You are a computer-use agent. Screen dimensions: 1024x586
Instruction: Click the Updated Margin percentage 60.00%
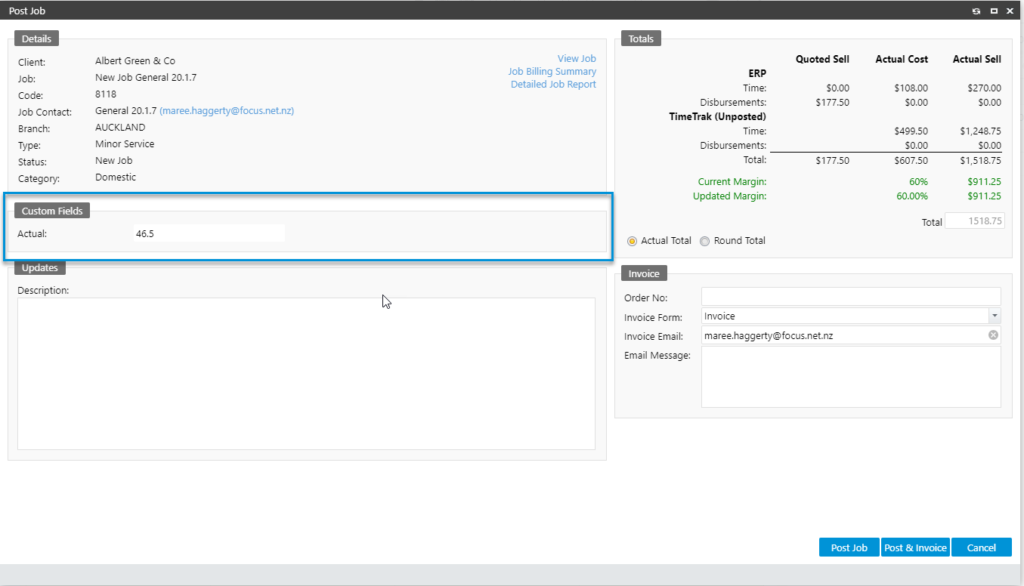(x=912, y=196)
